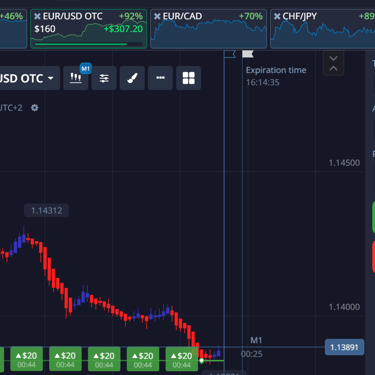Click the UTC+2 timezone label

pyautogui.click(x=11, y=108)
